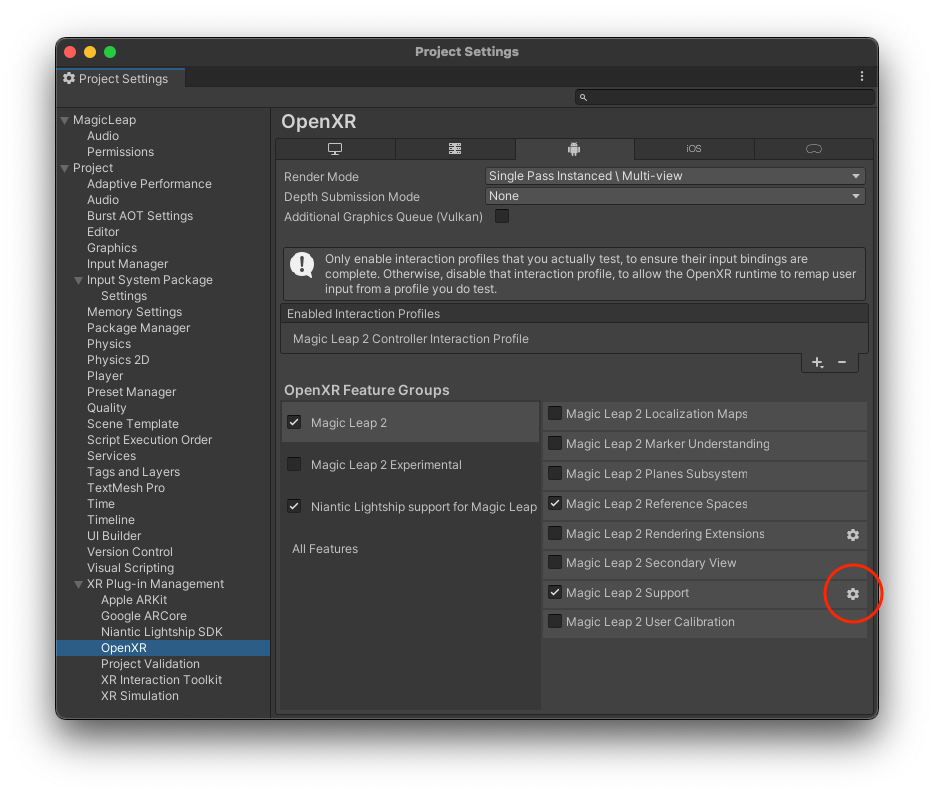Open Rendering Extensions settings gear
This screenshot has height=793, width=934.
point(852,535)
